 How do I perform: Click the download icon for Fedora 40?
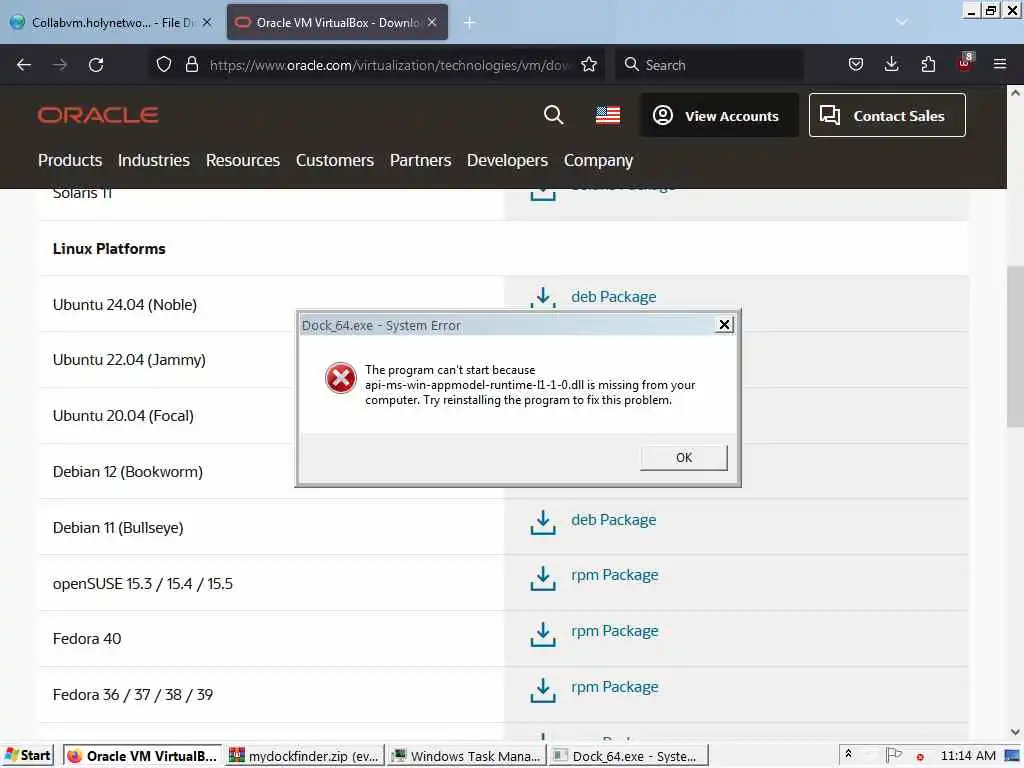click(543, 634)
